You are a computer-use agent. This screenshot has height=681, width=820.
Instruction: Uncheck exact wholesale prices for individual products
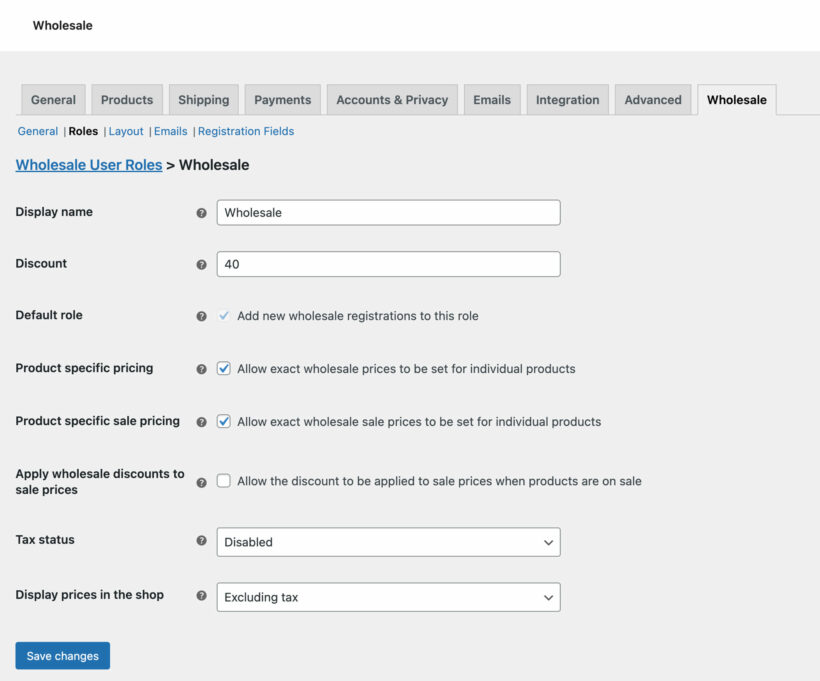pyautogui.click(x=224, y=368)
